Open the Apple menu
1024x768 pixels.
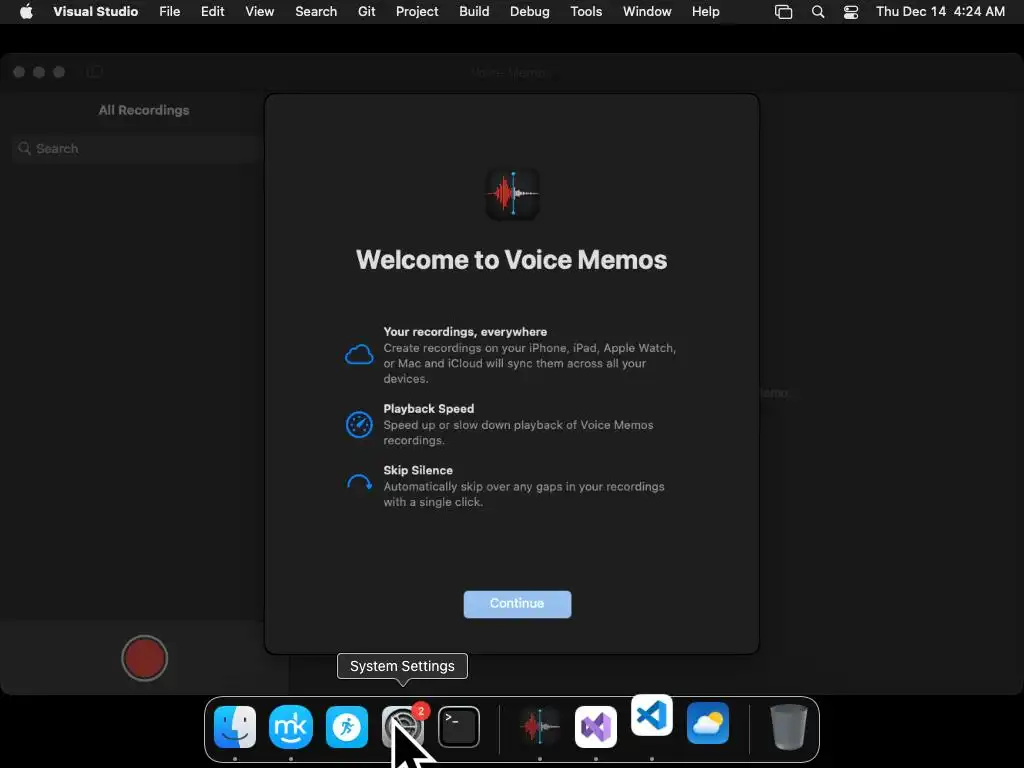pos(26,11)
